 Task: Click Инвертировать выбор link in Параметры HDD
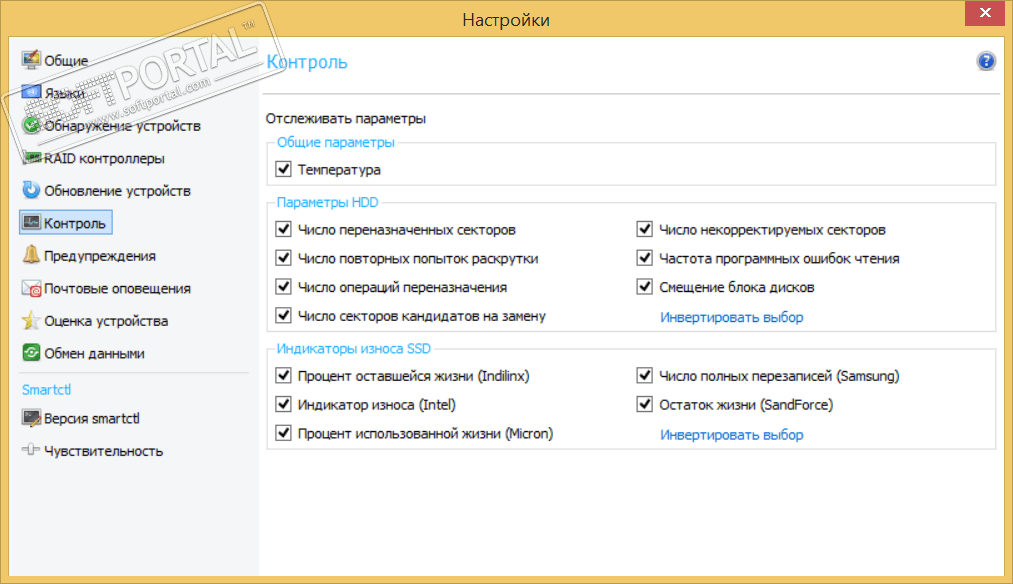(731, 317)
